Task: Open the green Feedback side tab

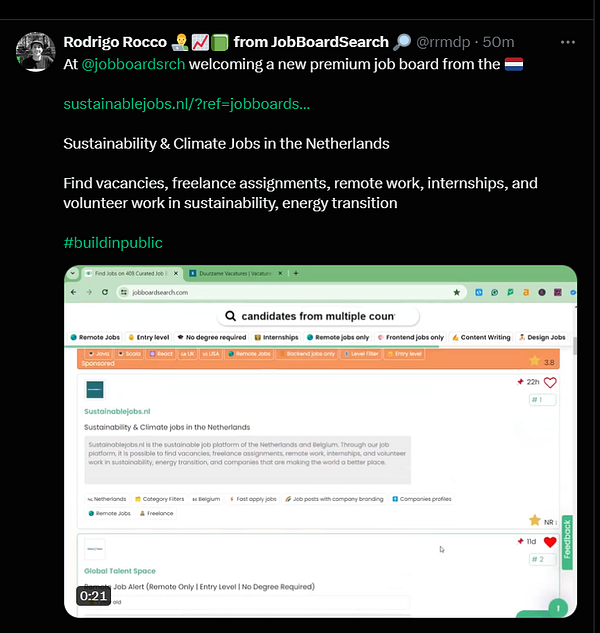Action: tap(567, 543)
